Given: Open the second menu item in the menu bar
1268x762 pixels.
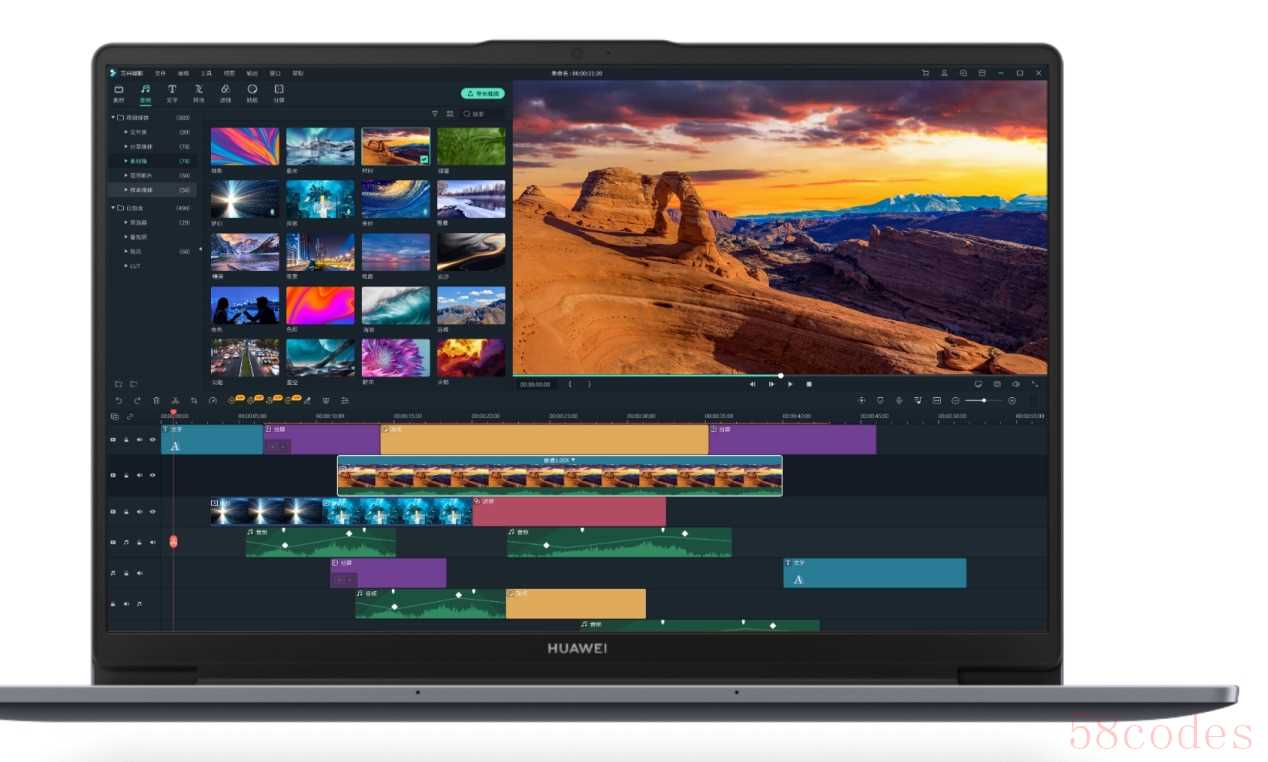Looking at the screenshot, I should [160, 73].
